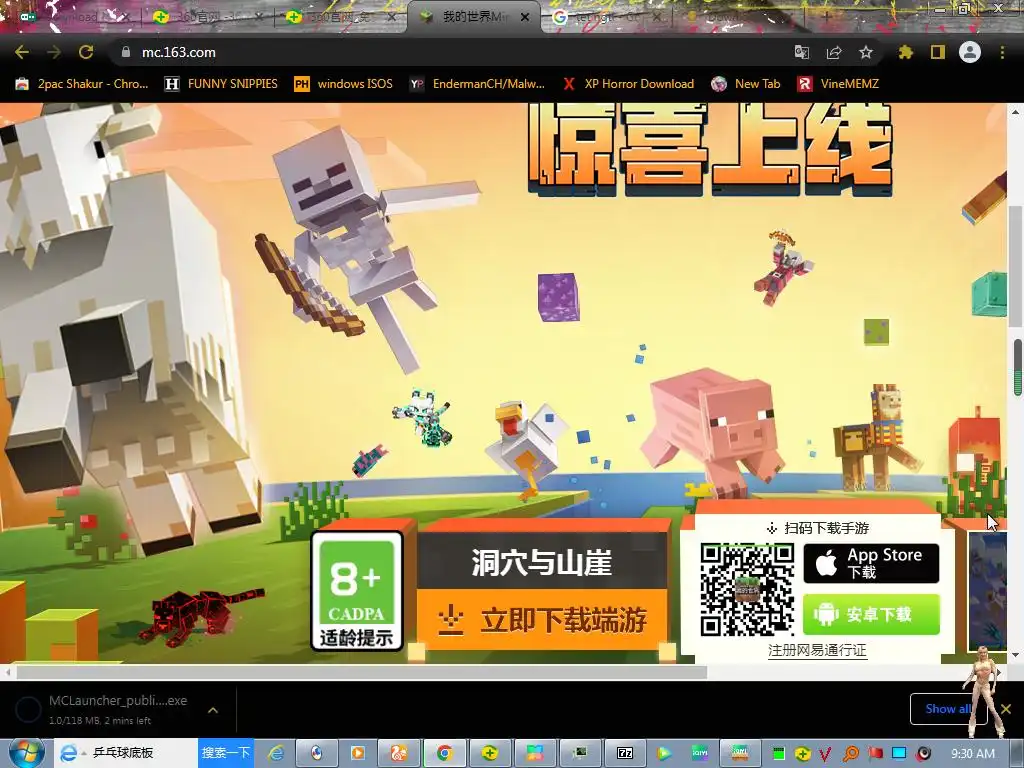This screenshot has width=1024, height=768.
Task: Open the extensions puzzle icon
Action: (905, 52)
